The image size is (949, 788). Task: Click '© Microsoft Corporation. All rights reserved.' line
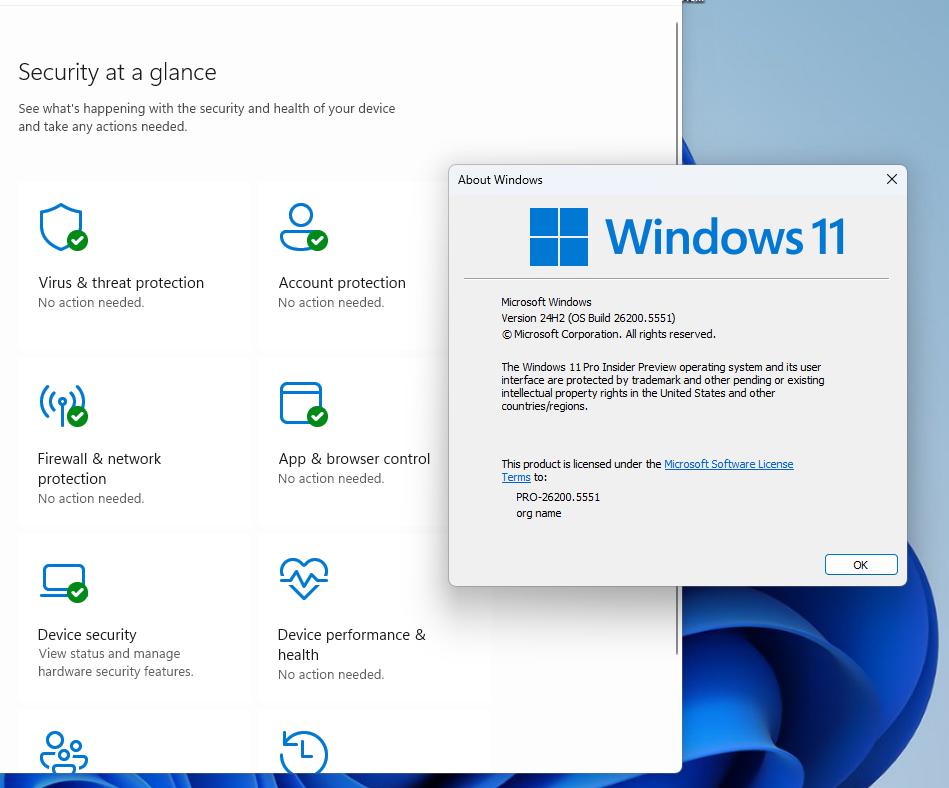coord(608,334)
